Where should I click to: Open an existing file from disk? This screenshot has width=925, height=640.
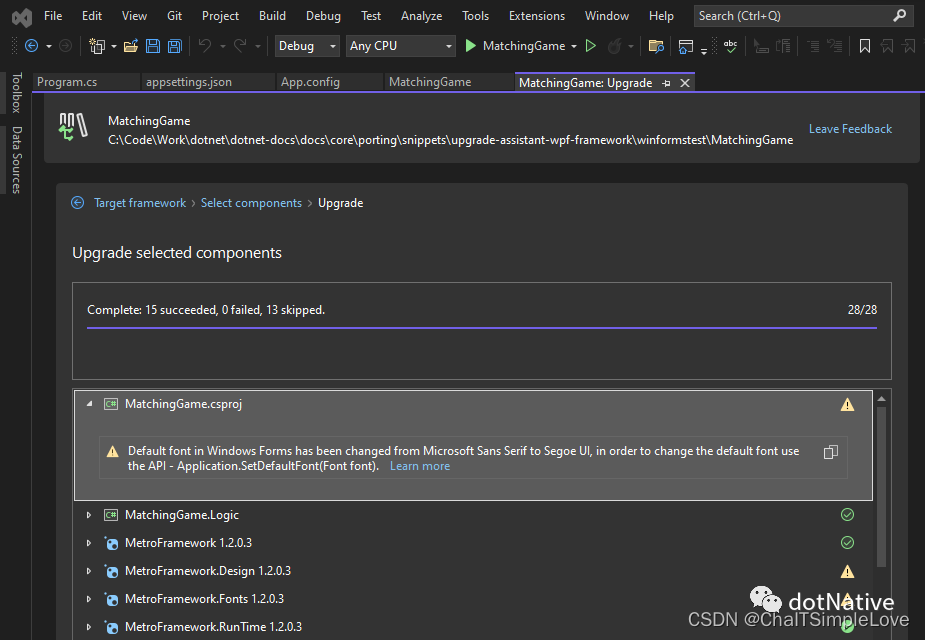tap(131, 46)
